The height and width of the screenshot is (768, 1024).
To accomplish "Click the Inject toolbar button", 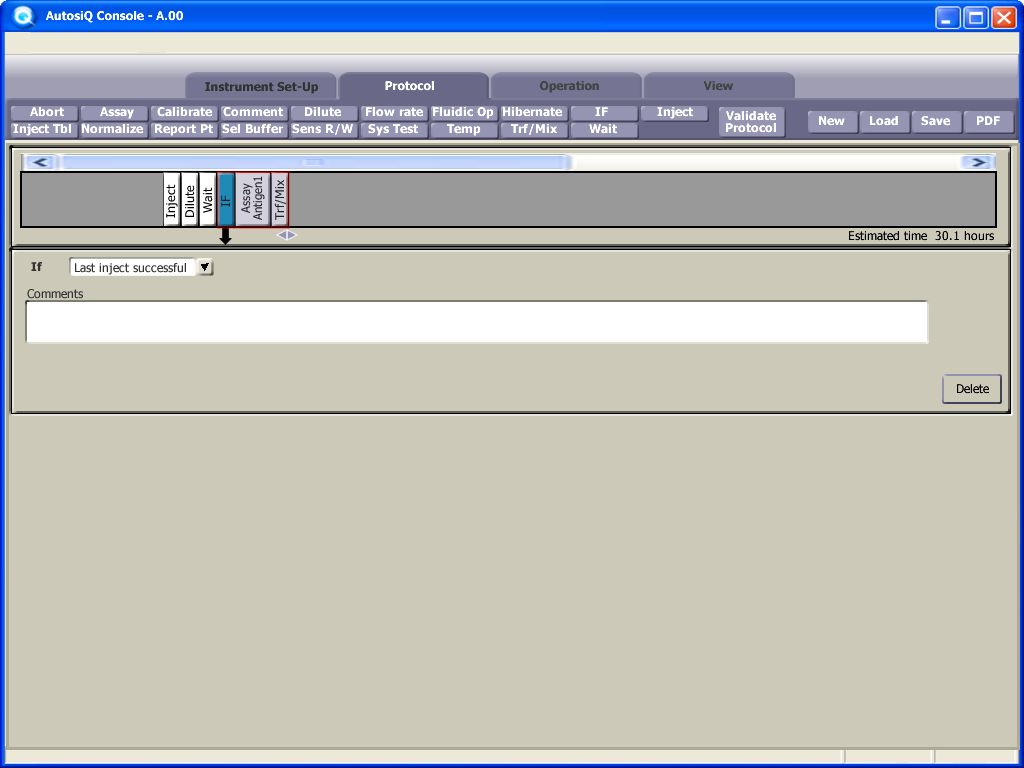I will point(674,112).
